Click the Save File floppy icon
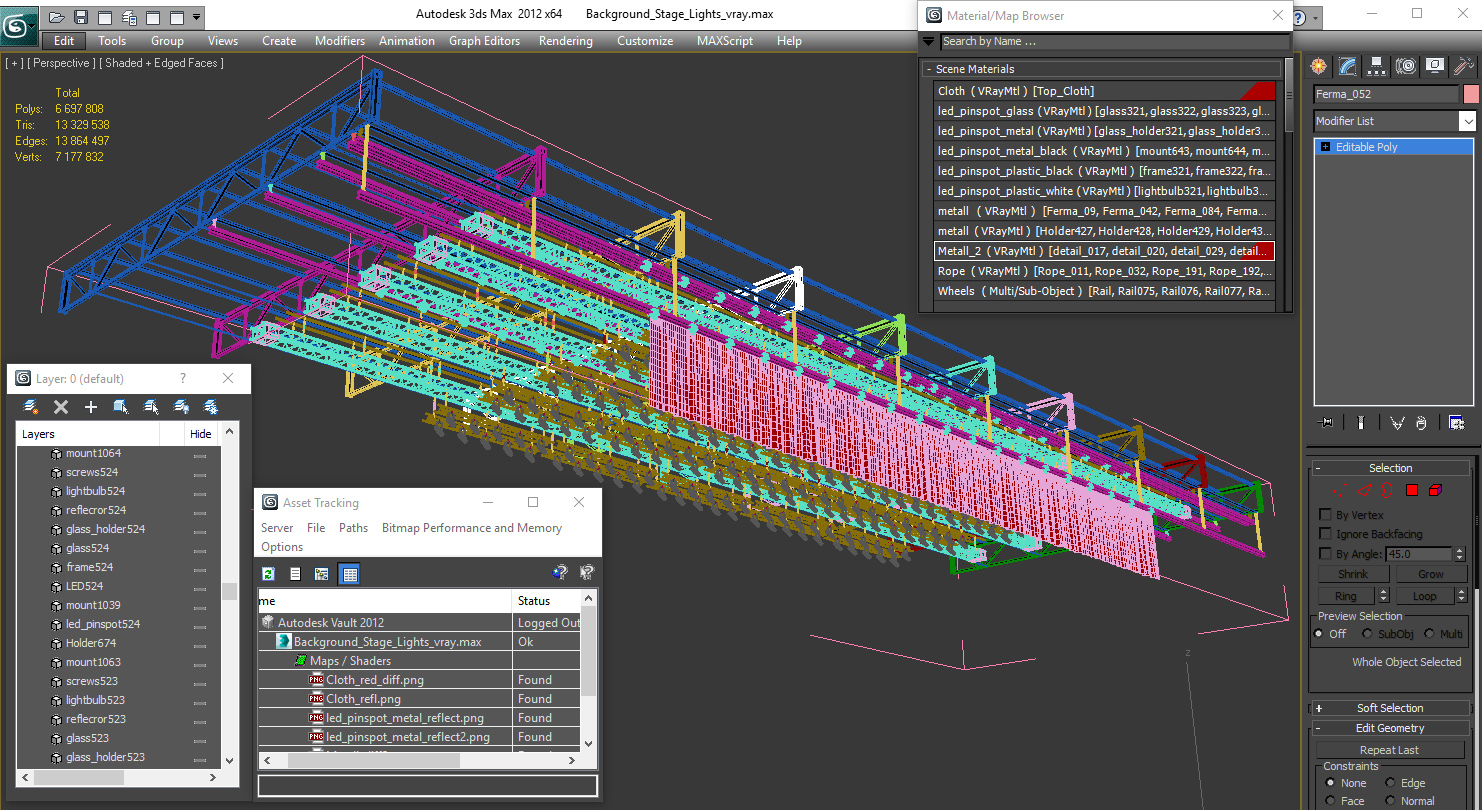Screen dimensions: 1482x810 point(81,17)
